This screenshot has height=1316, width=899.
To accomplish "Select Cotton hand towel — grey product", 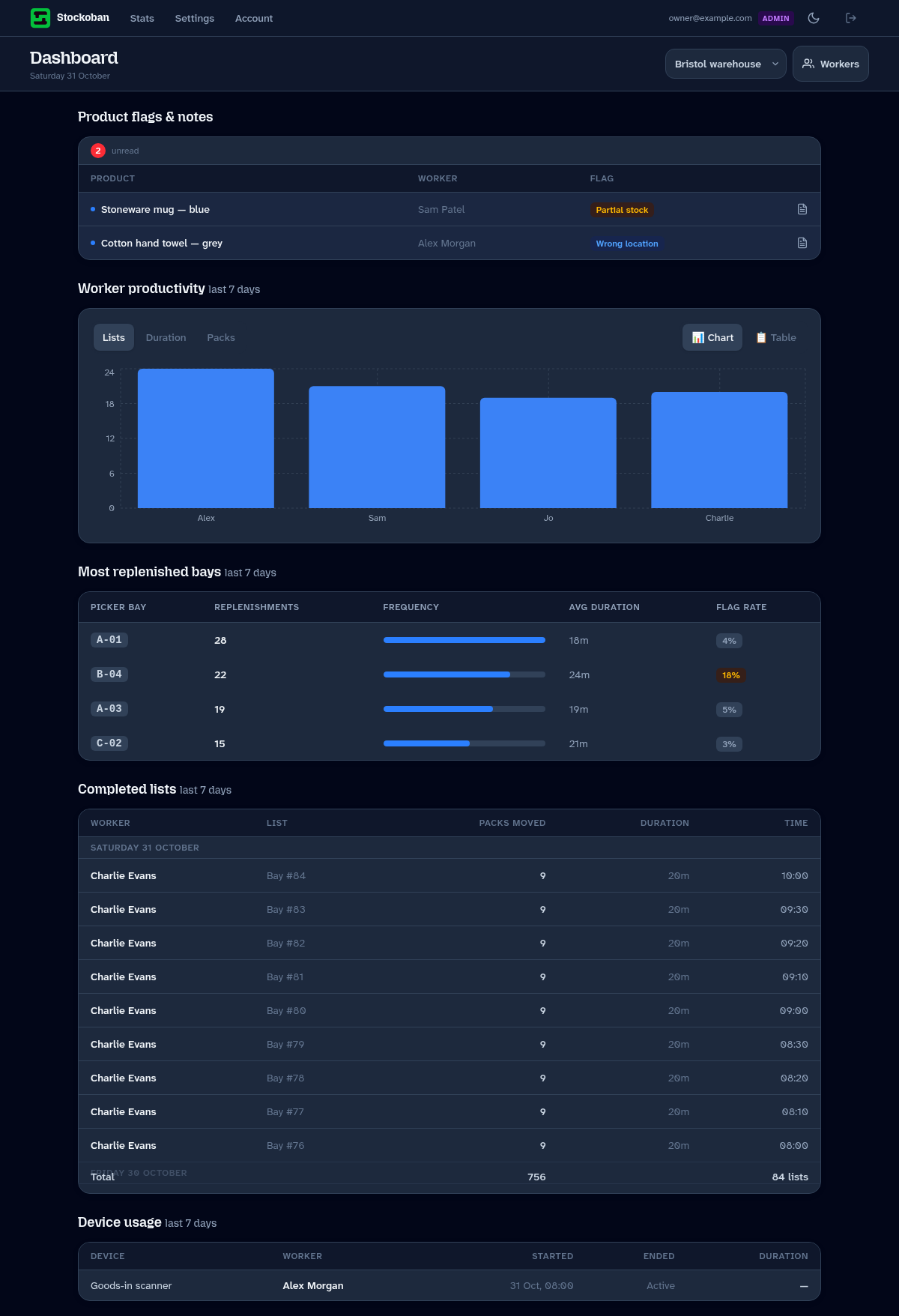I will (162, 243).
